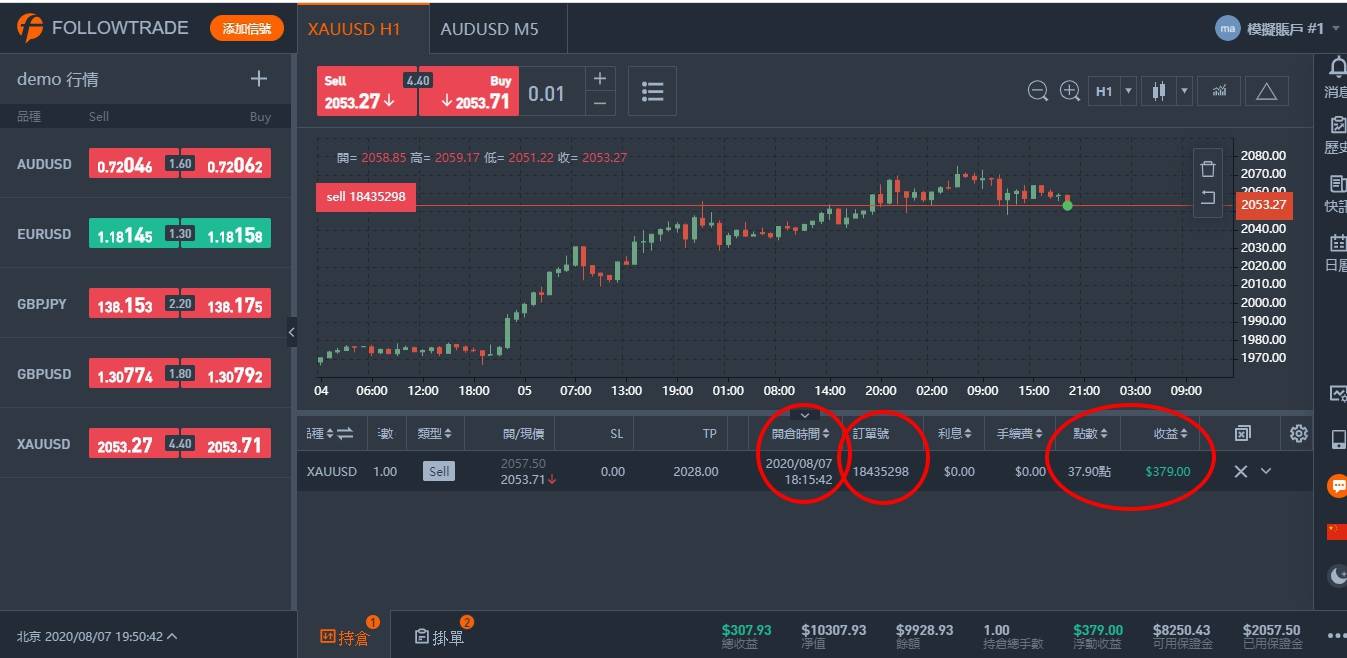Click the 訂單號 value 18435298
Image resolution: width=1347 pixels, height=658 pixels.
click(x=881, y=471)
